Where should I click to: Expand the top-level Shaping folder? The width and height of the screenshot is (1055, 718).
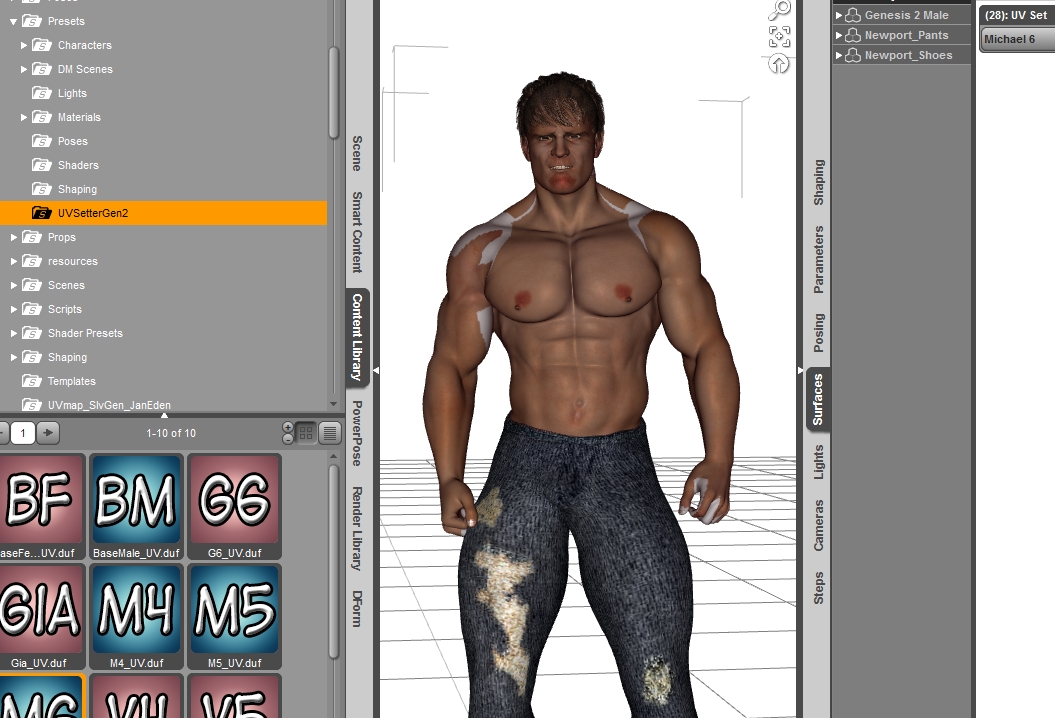(13, 357)
